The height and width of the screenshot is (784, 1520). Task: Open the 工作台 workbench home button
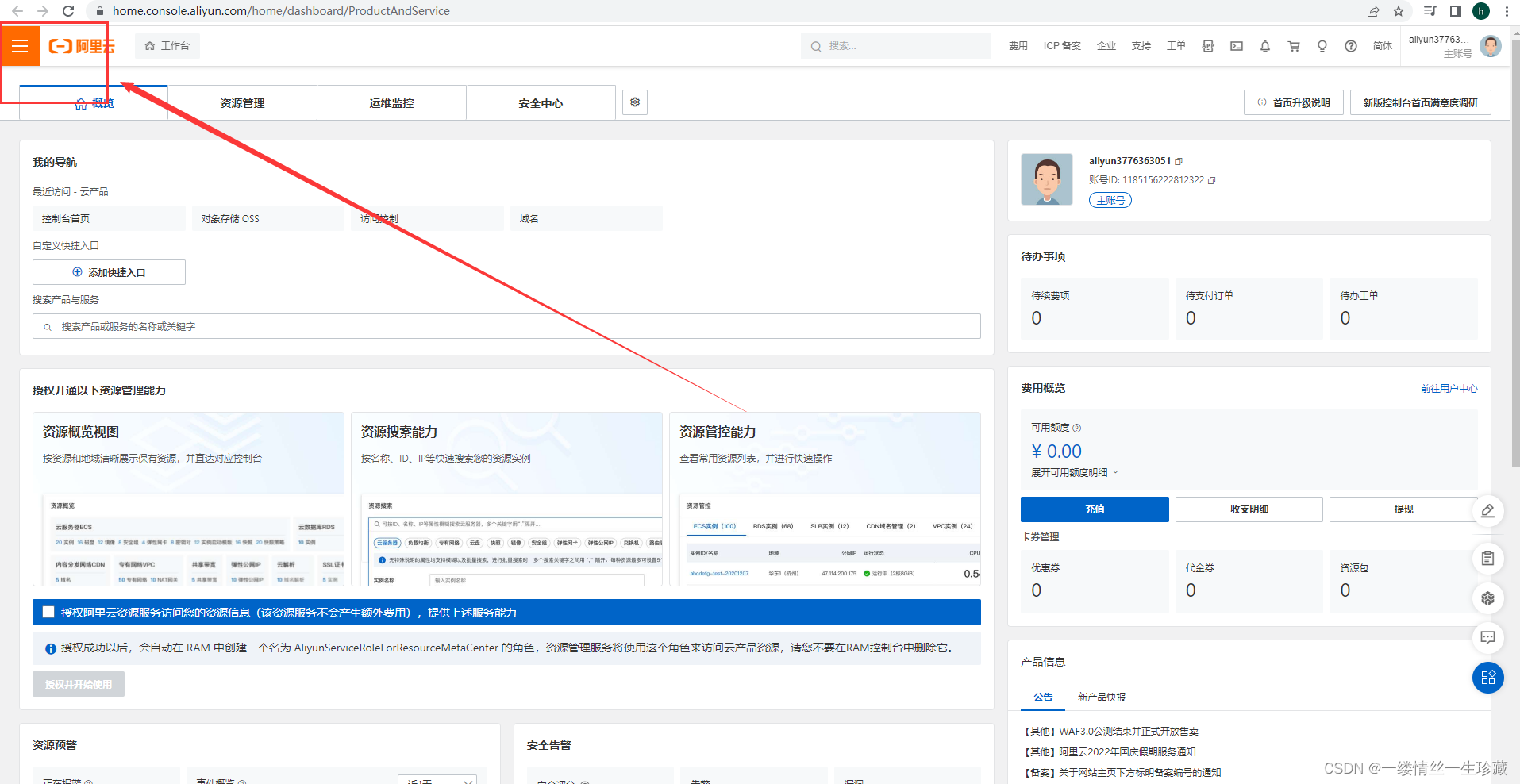pos(167,46)
